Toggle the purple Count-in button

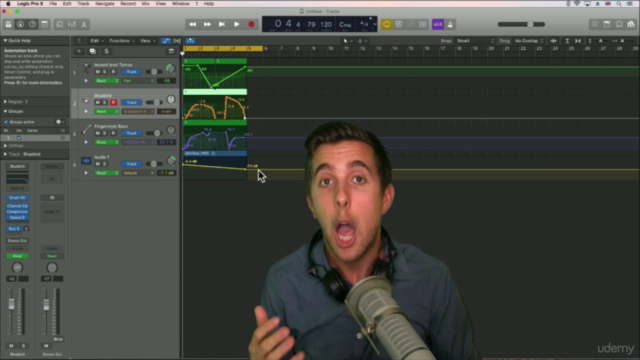438,24
